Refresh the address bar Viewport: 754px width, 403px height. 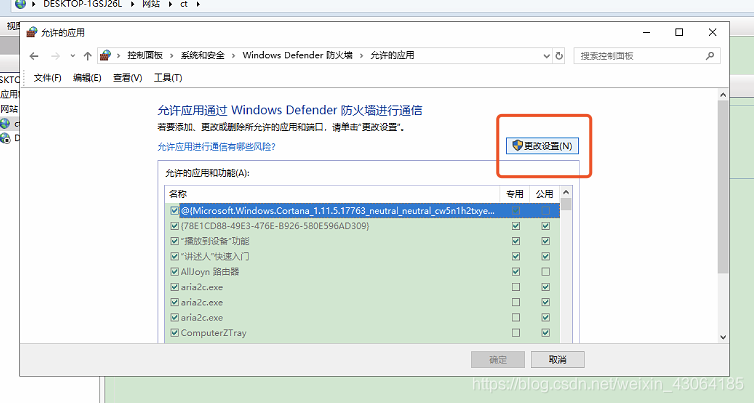tap(559, 56)
